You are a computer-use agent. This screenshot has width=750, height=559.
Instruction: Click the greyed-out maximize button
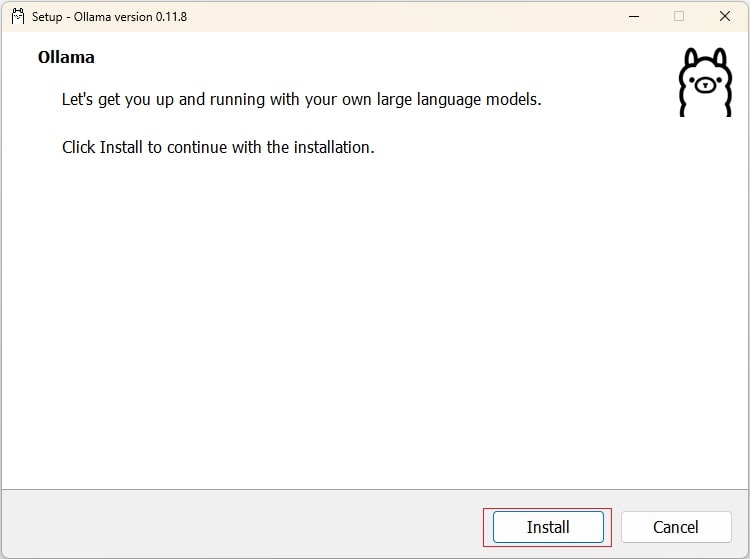[679, 16]
